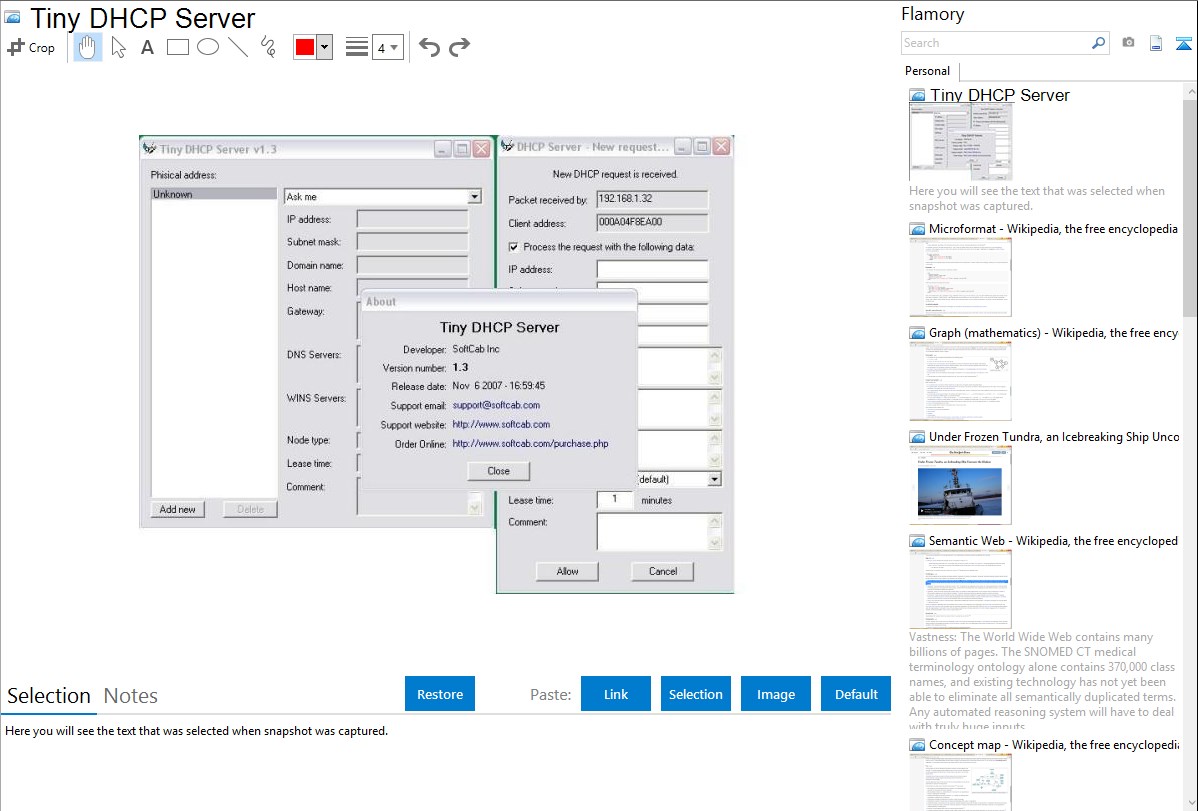The width and height of the screenshot is (1198, 811).
Task: Click the Concept map Wikipedia entry title
Action: coord(1054,744)
